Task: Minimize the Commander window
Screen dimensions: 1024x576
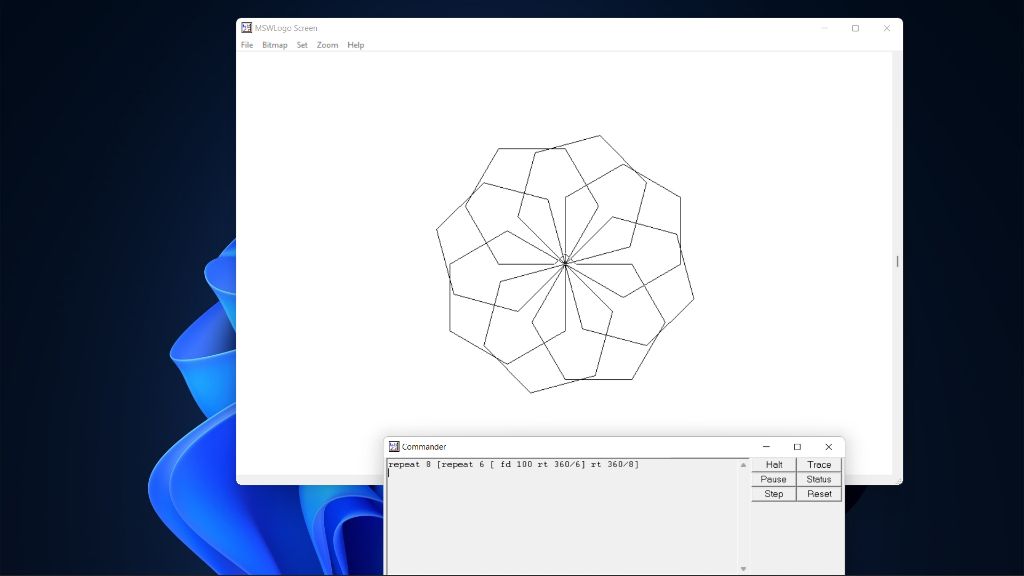Action: tap(766, 447)
